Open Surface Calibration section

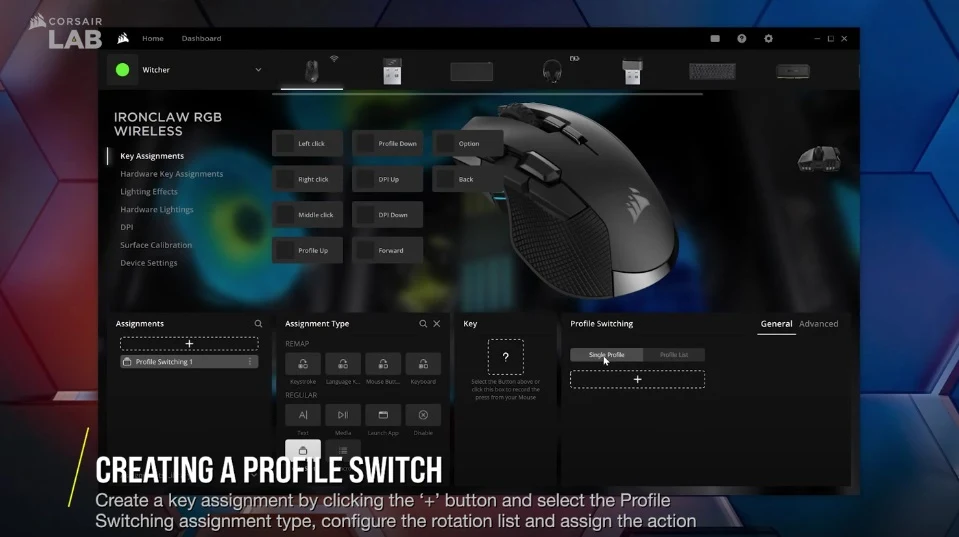(156, 245)
